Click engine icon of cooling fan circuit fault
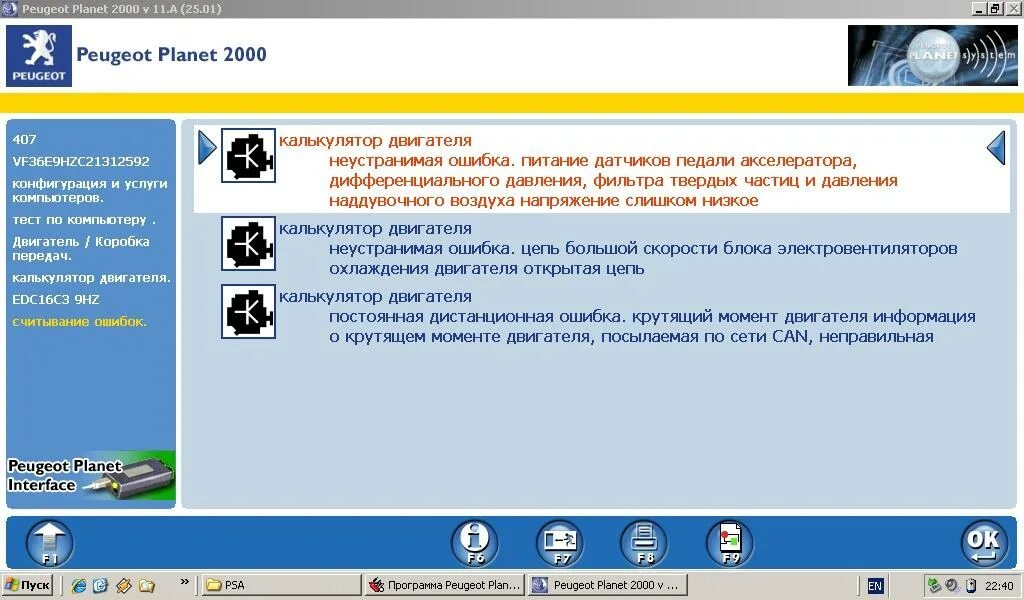Viewport: 1024px width, 600px height. point(248,244)
